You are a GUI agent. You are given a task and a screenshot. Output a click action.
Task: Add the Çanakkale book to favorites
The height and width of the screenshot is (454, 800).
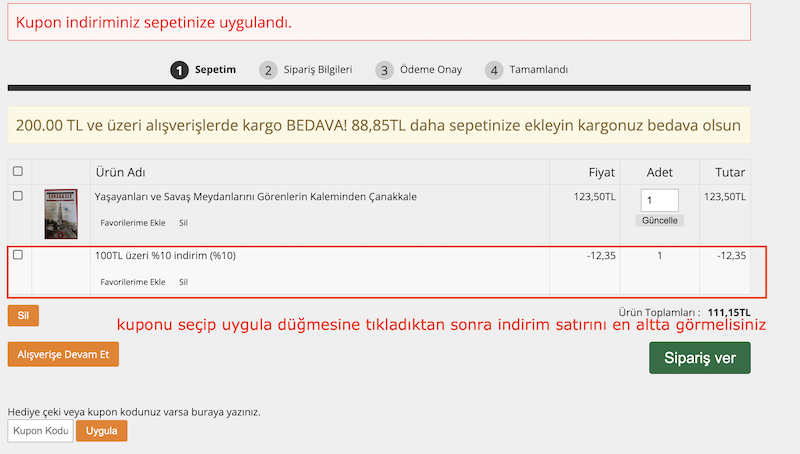pos(132,222)
